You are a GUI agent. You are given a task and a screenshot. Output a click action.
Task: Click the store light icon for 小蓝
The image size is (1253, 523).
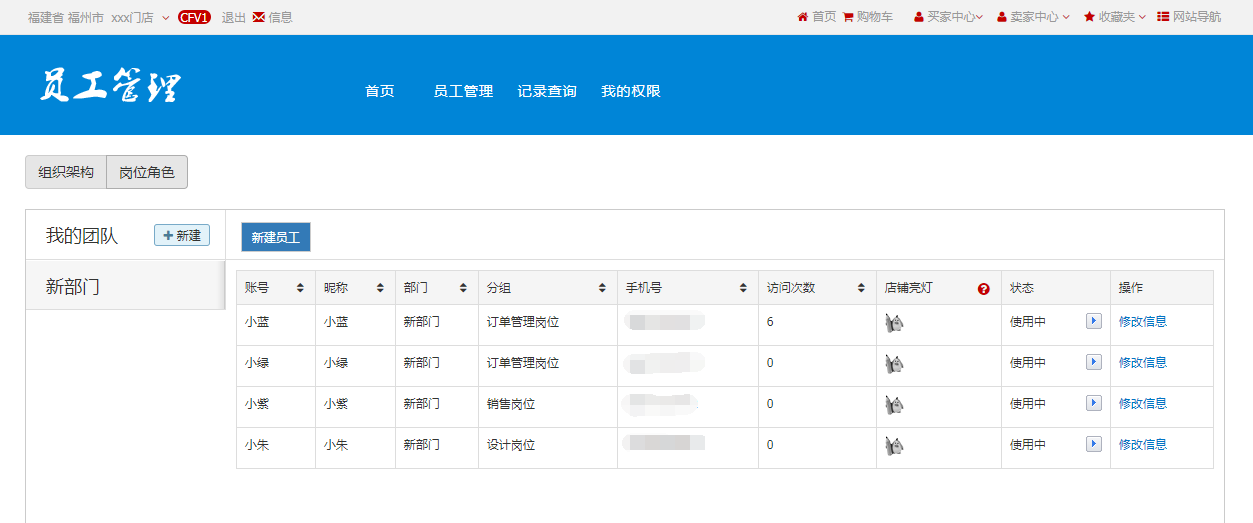[x=894, y=322]
